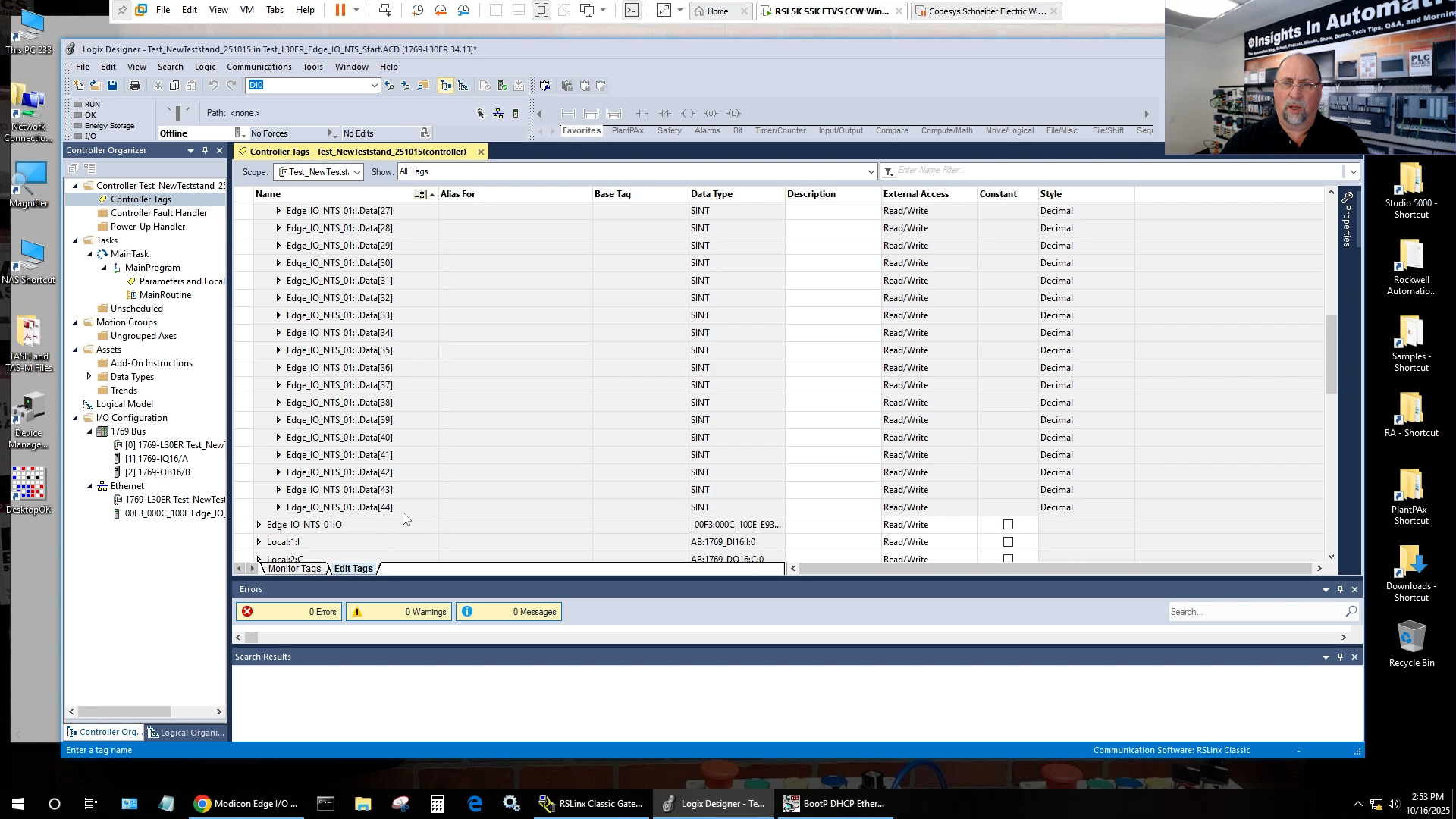Screen dimensions: 1456x819
Task: Insert an Examine On (XIC) instruction icon
Action: [642, 114]
